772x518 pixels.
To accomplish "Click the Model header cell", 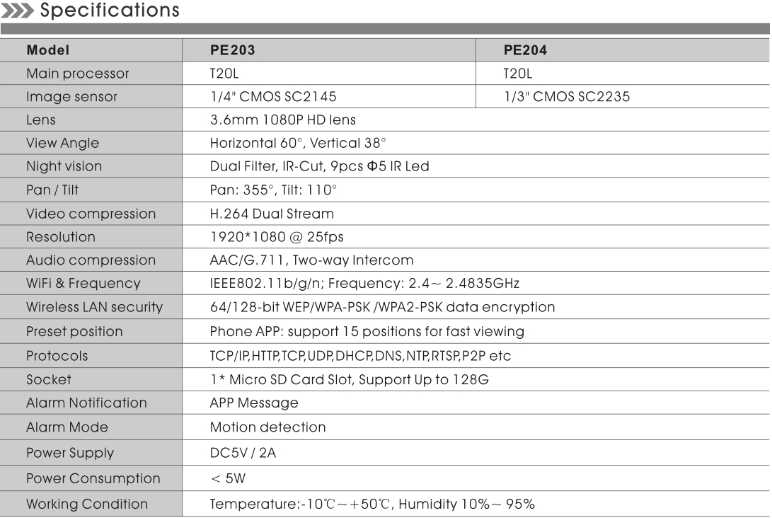I will point(48,49).
